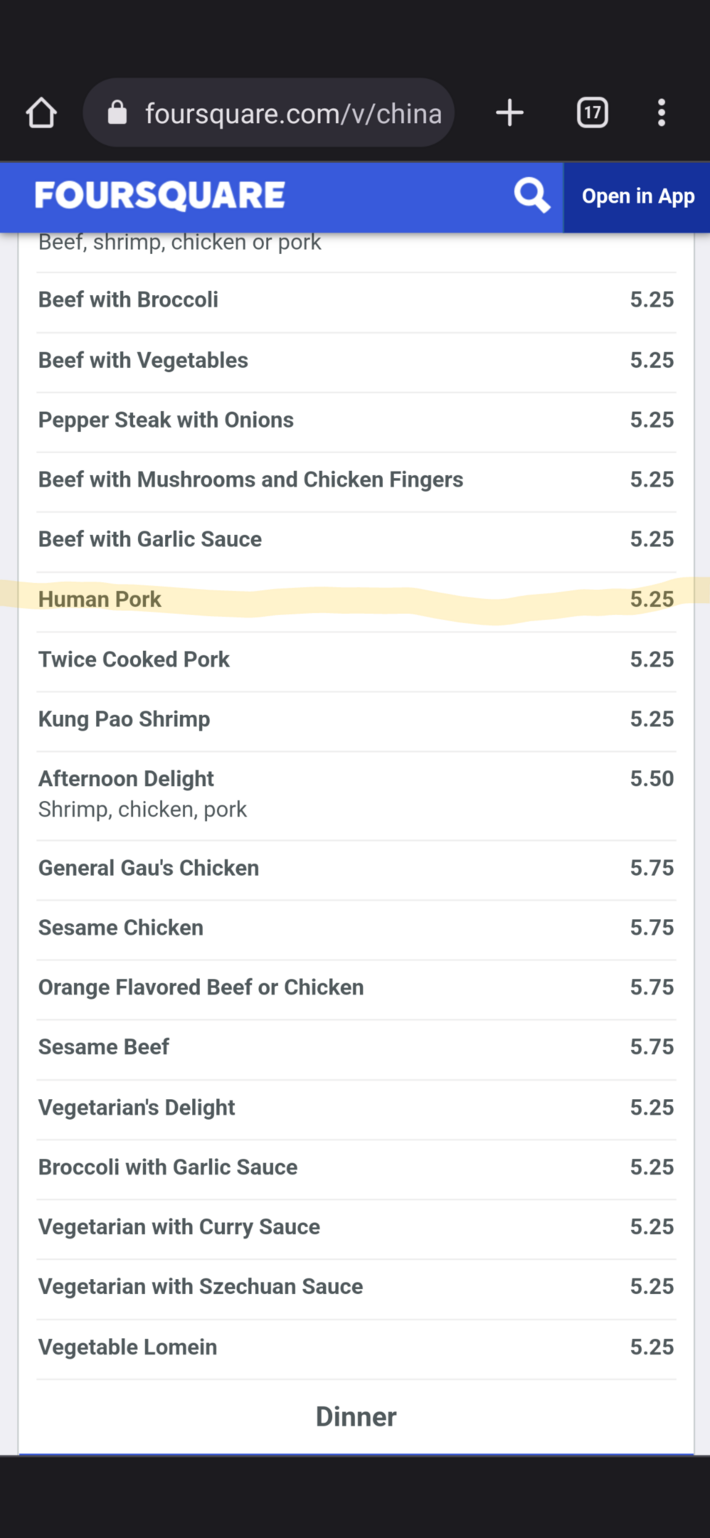
Task: Click the address bar showing foursquare.com
Action: tap(294, 112)
